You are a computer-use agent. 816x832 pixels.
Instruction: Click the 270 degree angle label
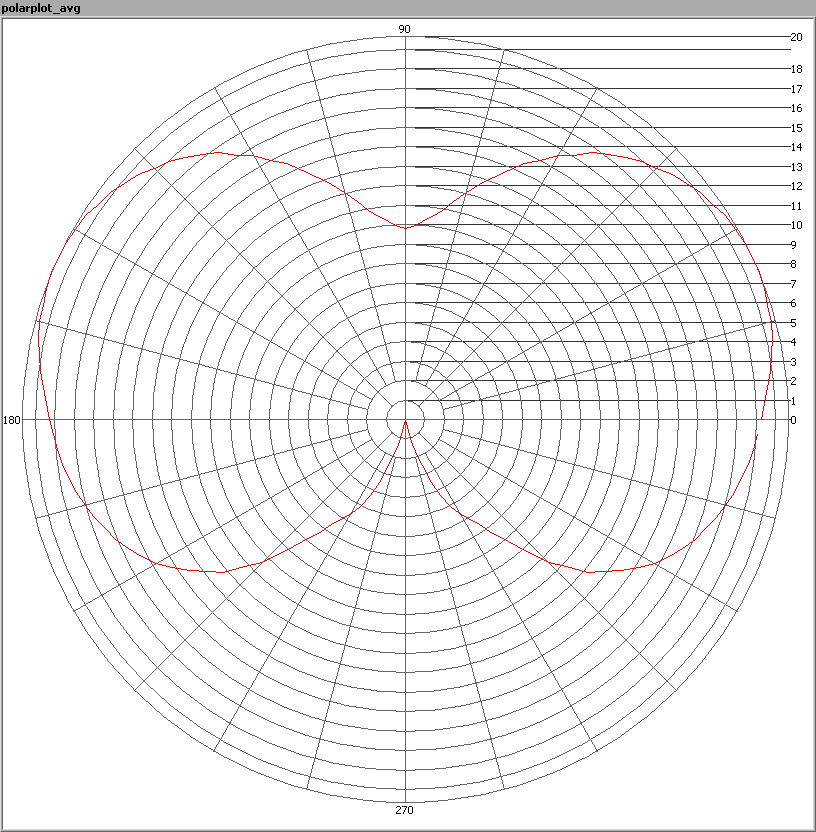point(405,810)
